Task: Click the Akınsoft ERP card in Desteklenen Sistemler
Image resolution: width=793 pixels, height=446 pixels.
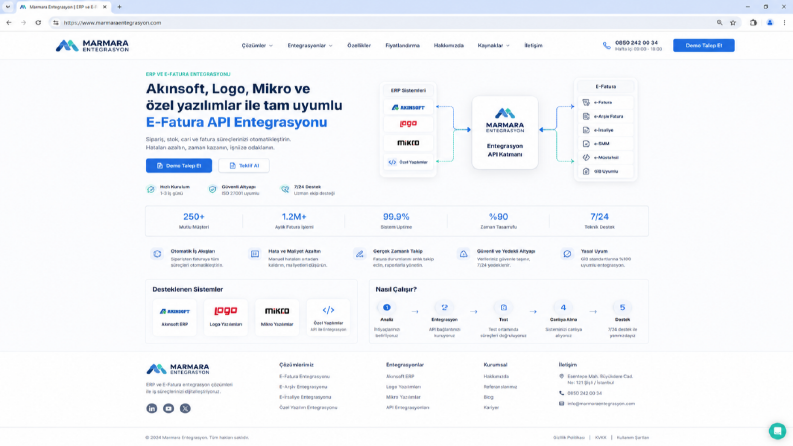Action: pyautogui.click(x=174, y=317)
